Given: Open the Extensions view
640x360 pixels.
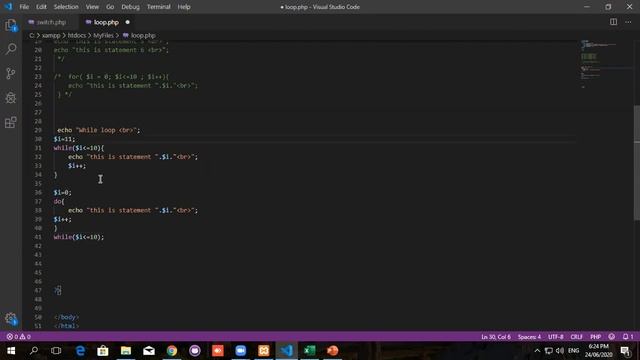Looking at the screenshot, I should tap(11, 122).
